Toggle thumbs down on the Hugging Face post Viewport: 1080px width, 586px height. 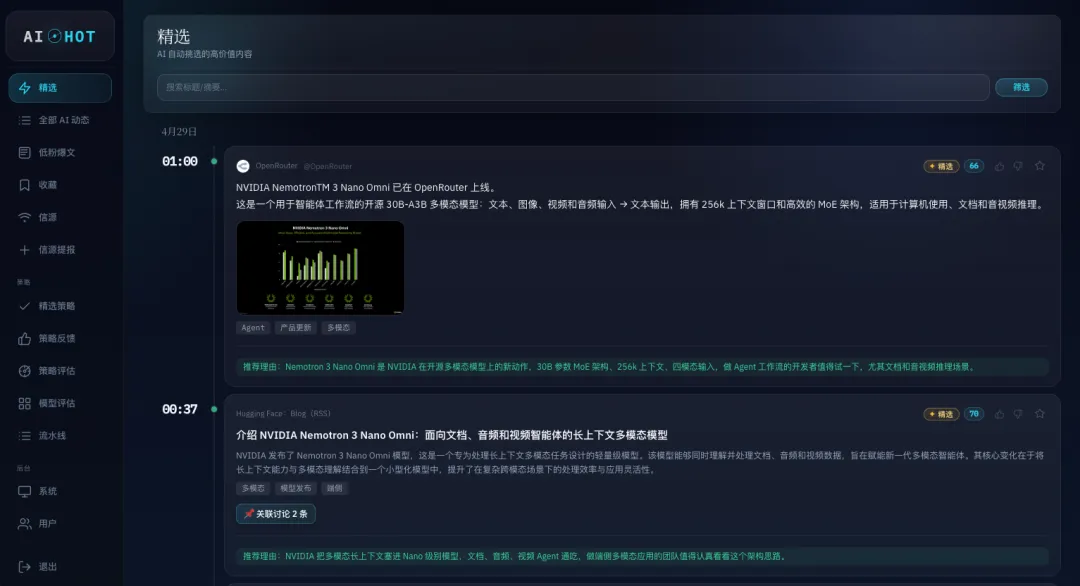coord(1017,413)
